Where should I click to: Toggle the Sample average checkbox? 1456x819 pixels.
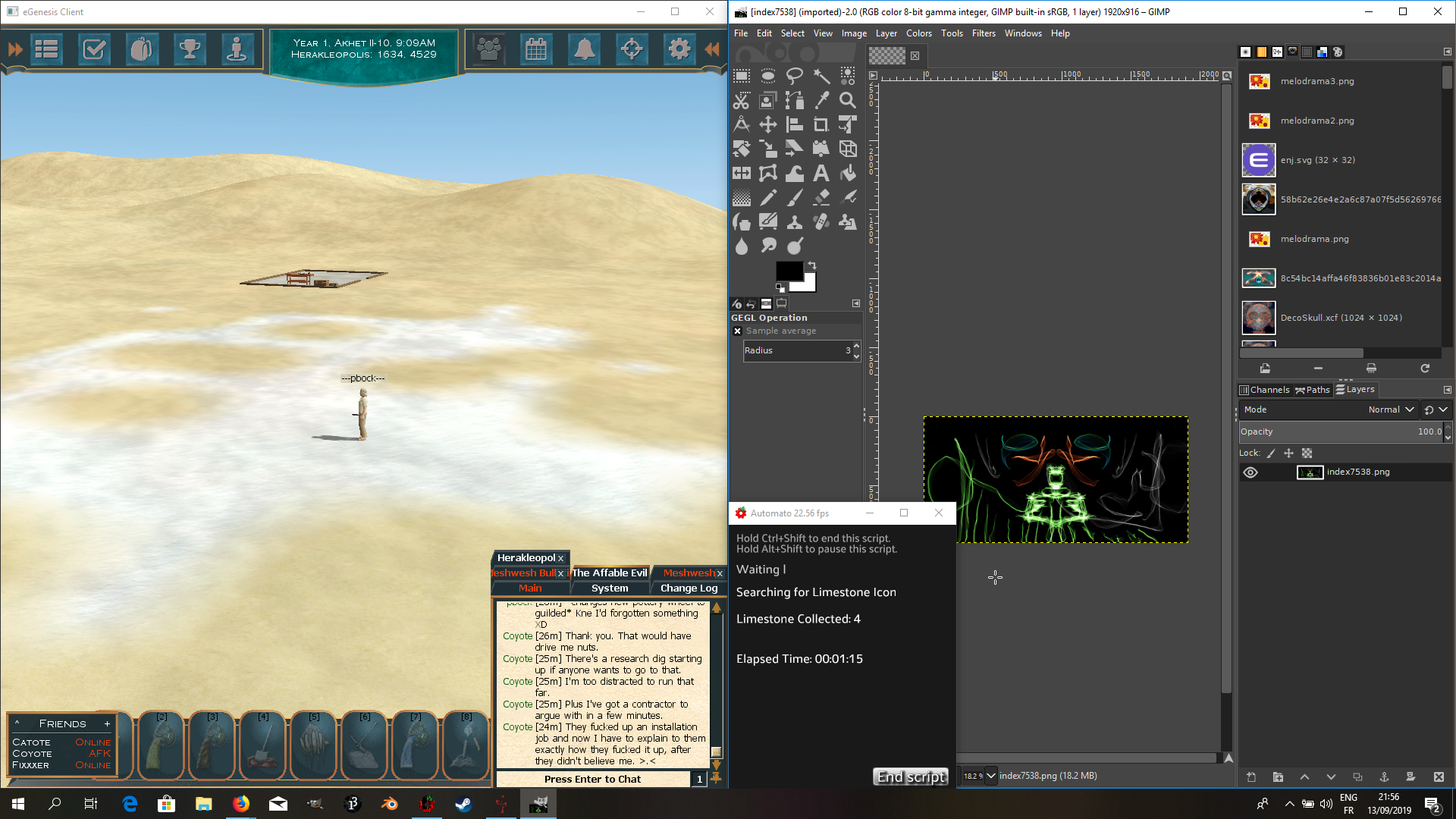coord(737,331)
